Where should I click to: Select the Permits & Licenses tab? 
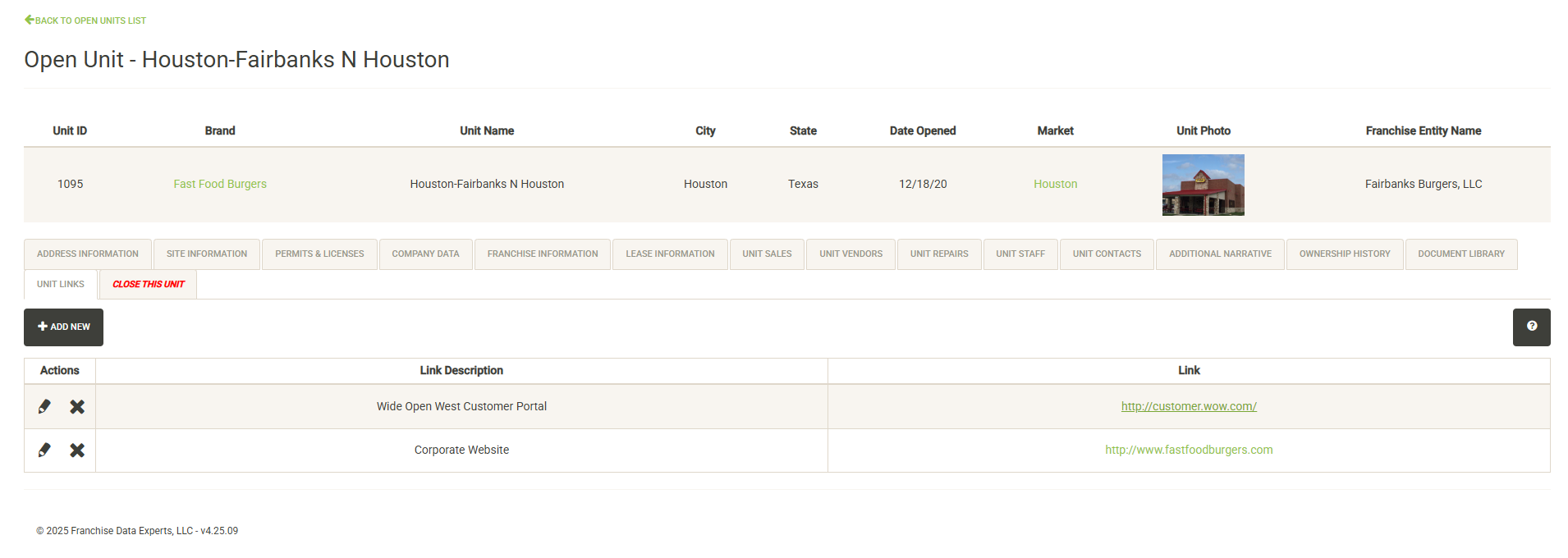pyautogui.click(x=319, y=254)
